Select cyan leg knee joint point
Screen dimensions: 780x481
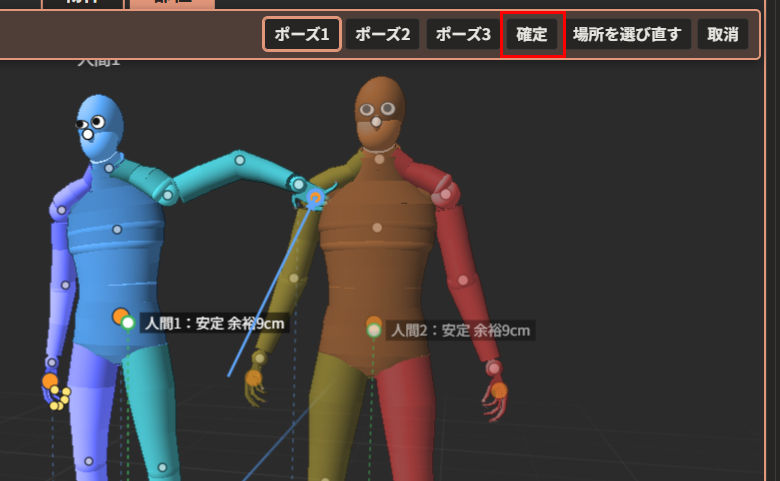162,467
